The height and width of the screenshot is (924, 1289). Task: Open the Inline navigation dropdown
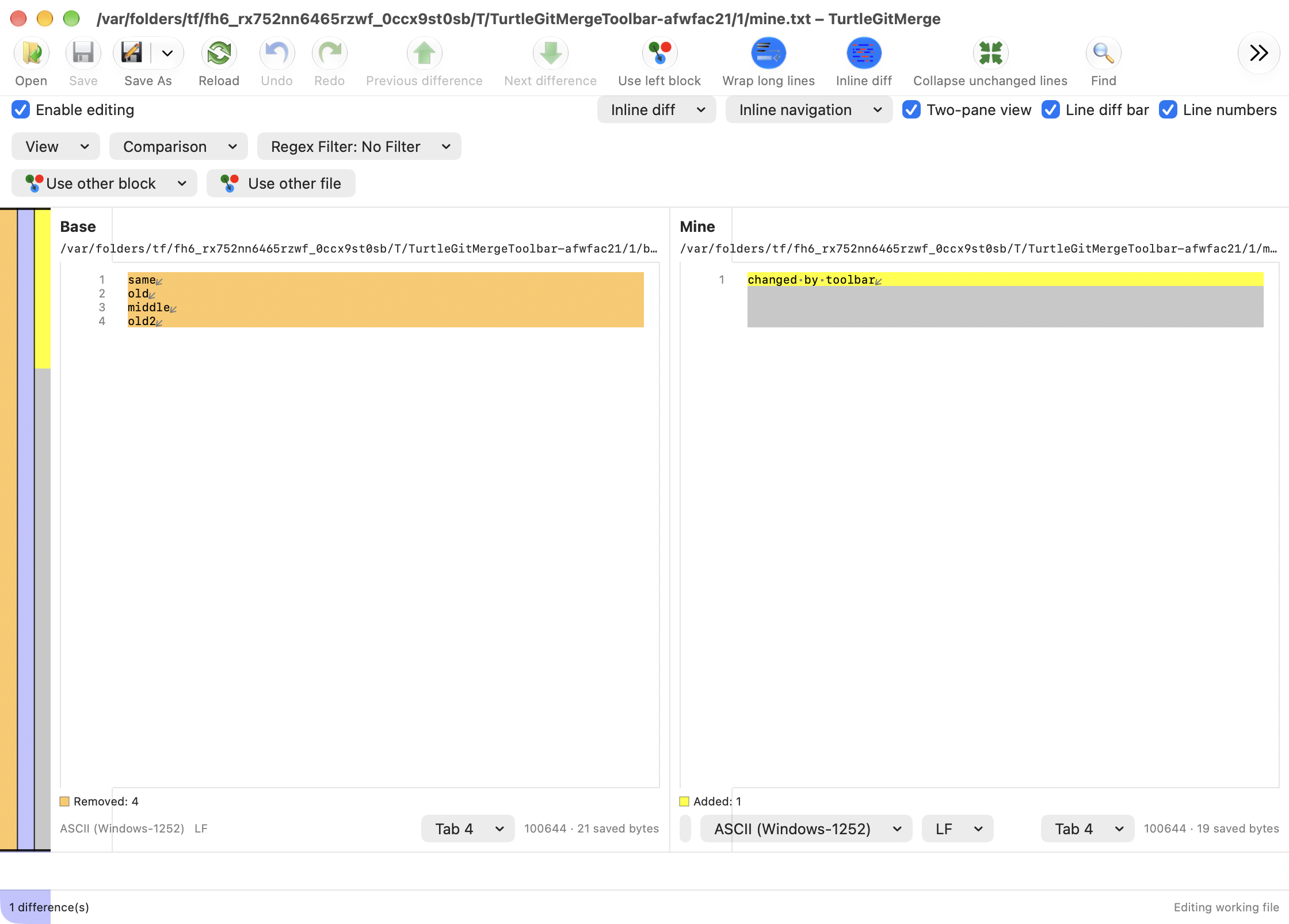(x=809, y=109)
